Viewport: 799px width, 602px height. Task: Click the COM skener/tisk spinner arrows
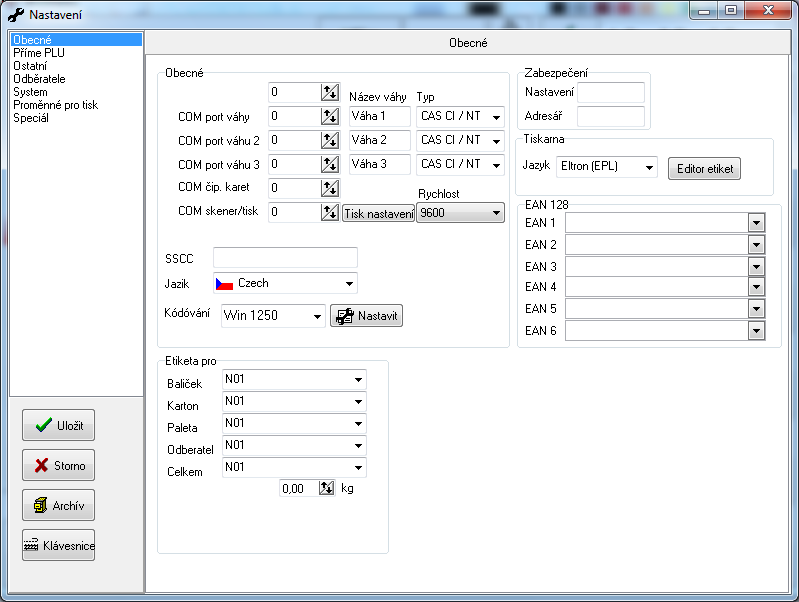point(330,212)
